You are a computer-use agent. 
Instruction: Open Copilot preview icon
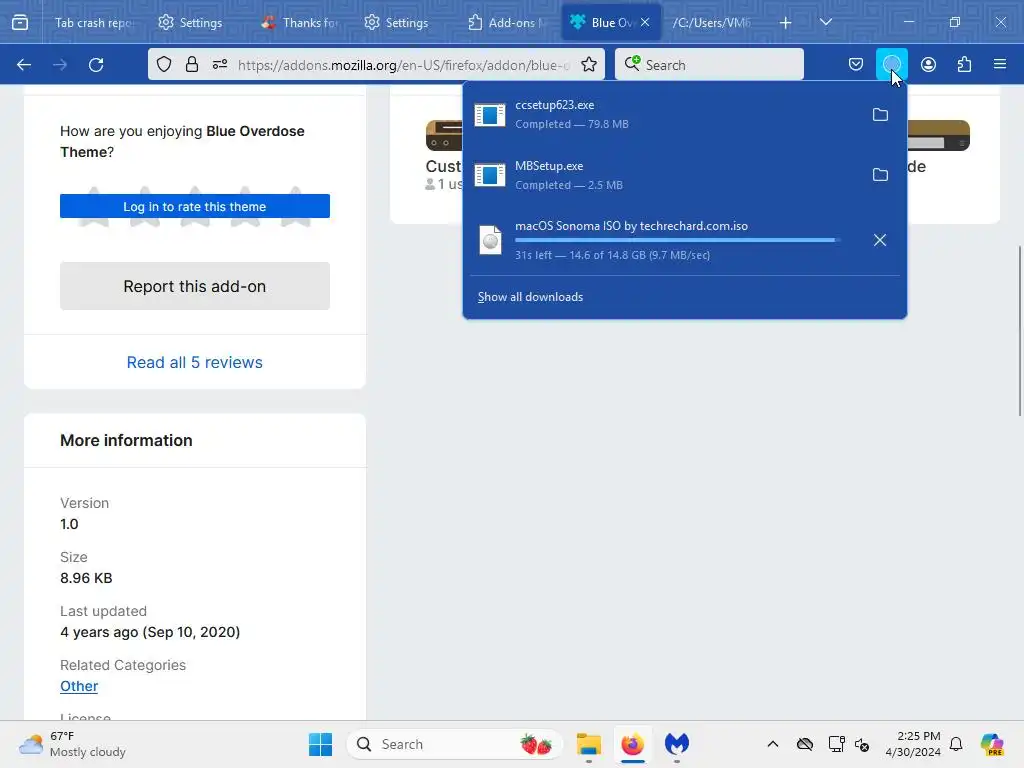(x=992, y=744)
